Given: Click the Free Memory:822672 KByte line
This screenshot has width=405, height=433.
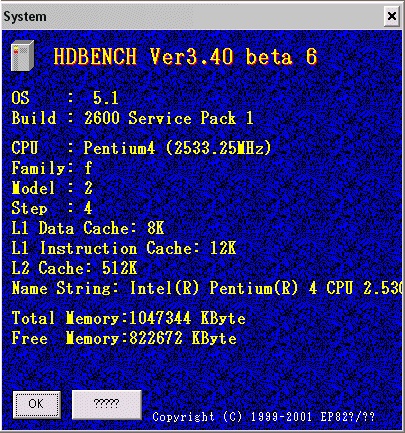Looking at the screenshot, I should tap(124, 338).
